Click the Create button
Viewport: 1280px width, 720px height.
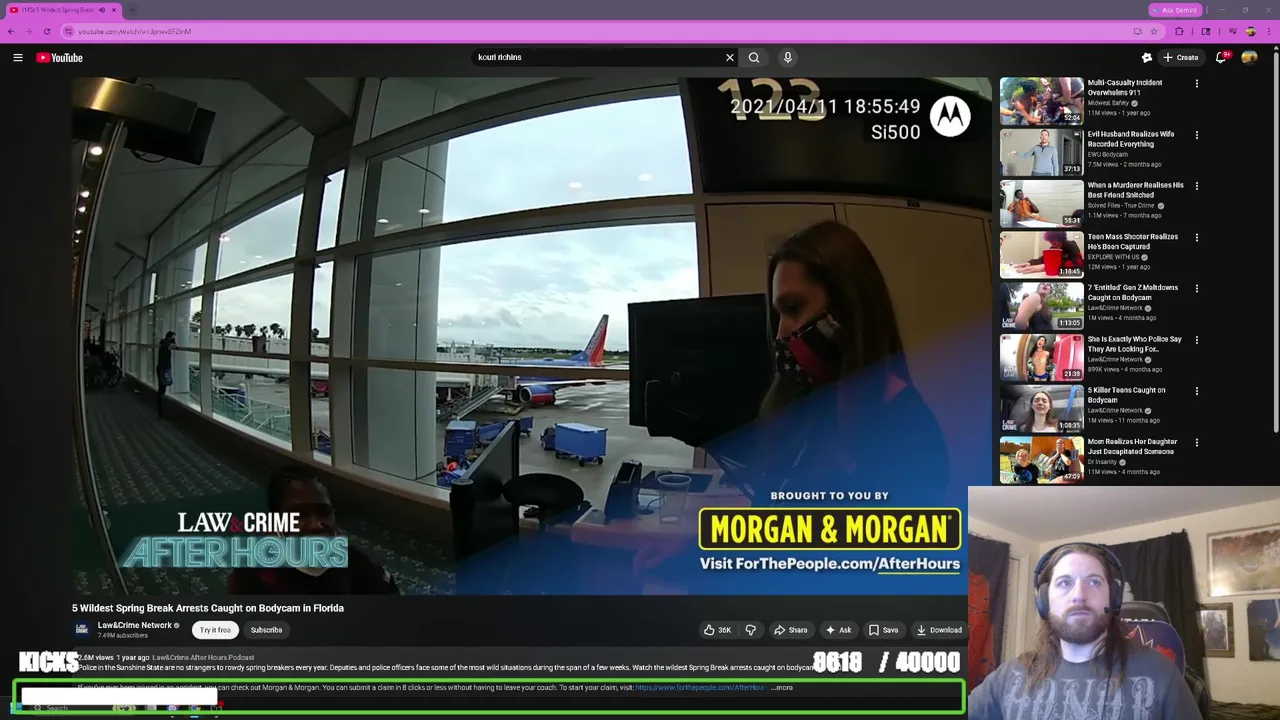click(1180, 57)
